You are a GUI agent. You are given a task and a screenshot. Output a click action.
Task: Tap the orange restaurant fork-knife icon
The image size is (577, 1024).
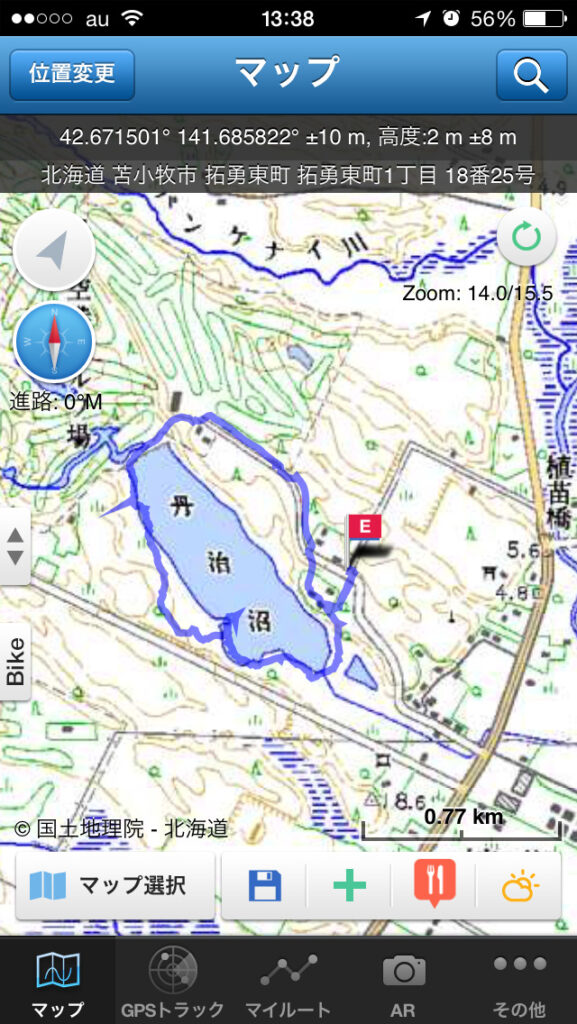click(x=434, y=883)
